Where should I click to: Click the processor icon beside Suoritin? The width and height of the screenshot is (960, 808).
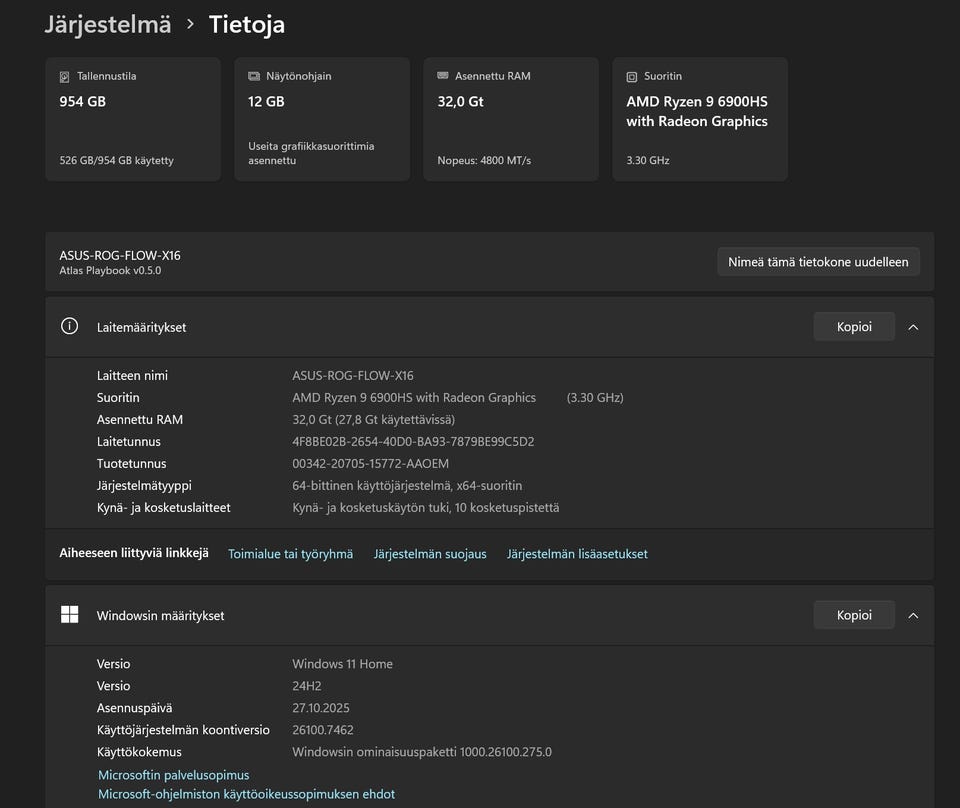[632, 76]
